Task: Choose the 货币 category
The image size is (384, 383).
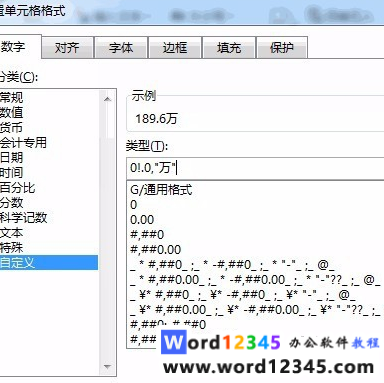Action: pos(49,128)
